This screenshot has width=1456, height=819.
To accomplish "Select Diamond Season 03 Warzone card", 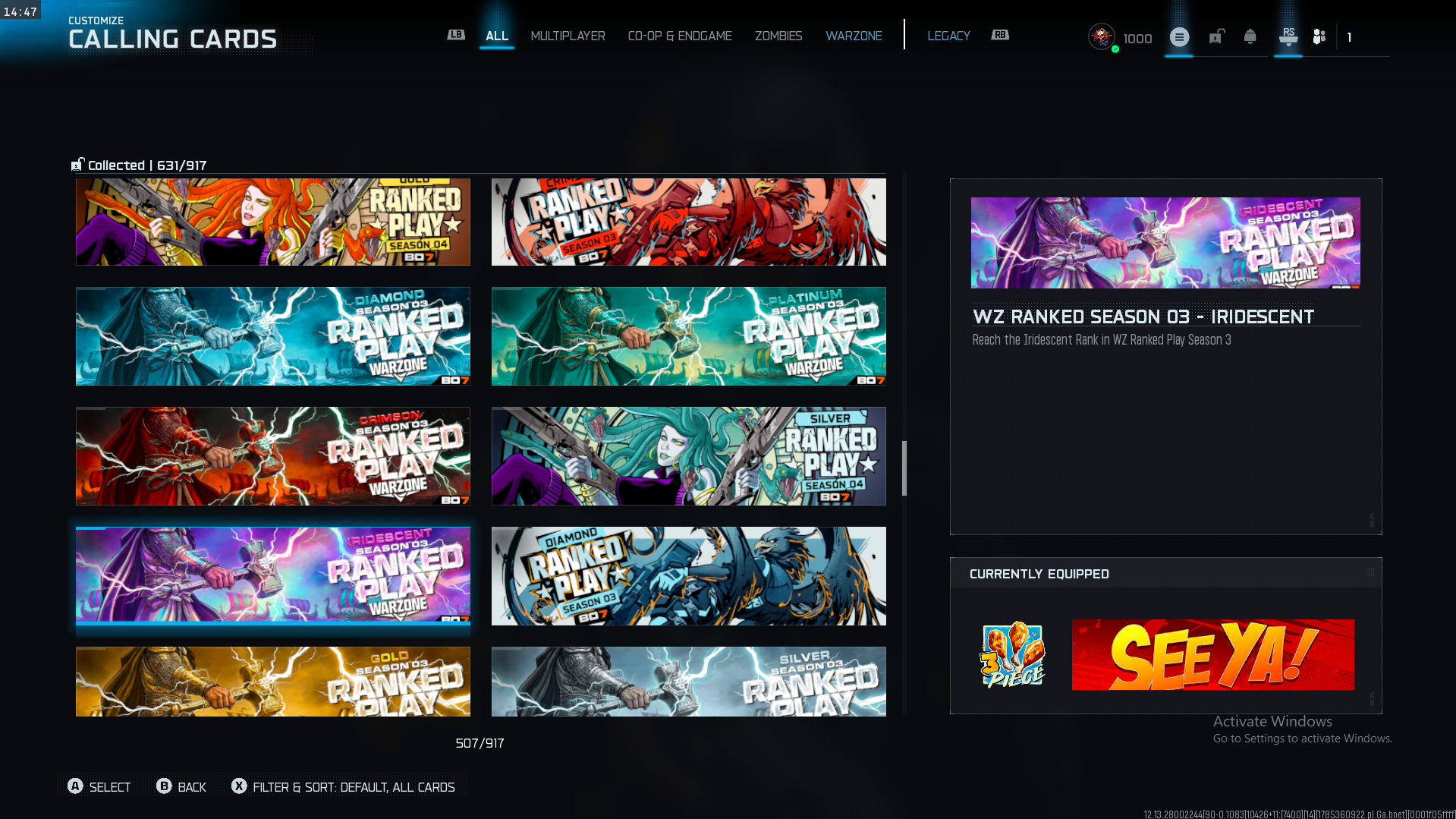I will pyautogui.click(x=273, y=336).
